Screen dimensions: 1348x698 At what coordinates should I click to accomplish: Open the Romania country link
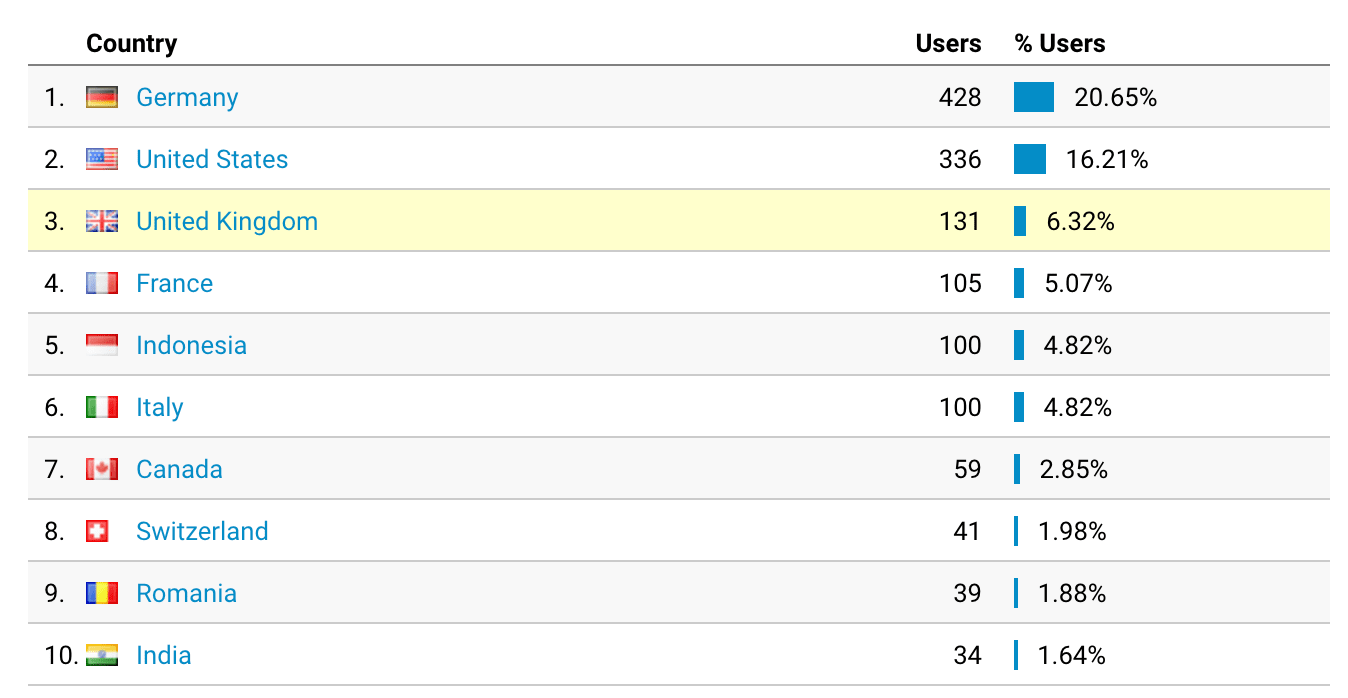[x=186, y=593]
